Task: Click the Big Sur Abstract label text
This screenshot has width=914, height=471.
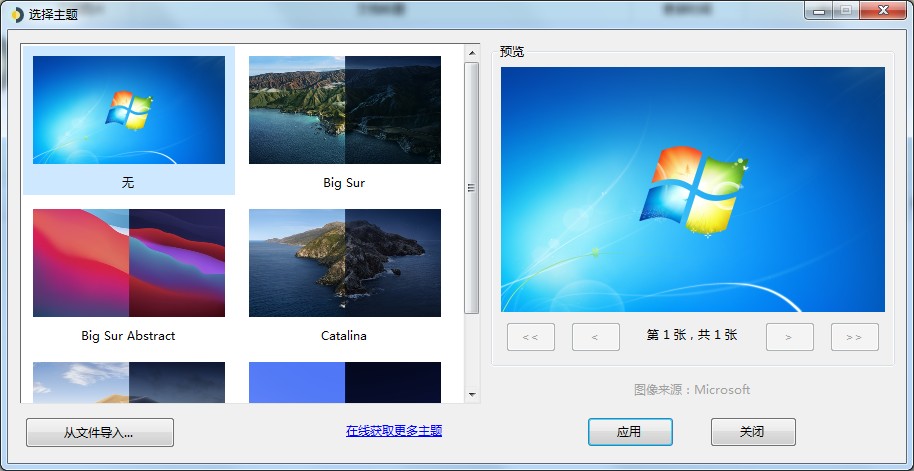Action: coord(128,336)
